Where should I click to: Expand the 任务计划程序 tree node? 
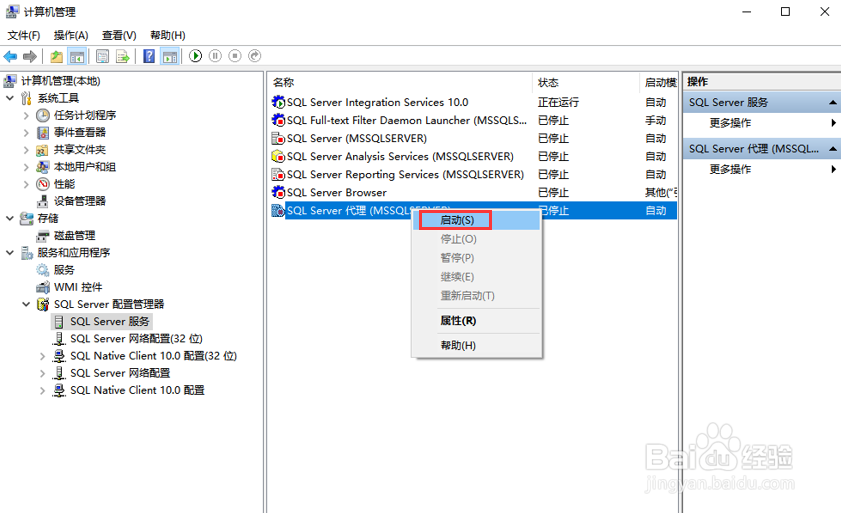click(26, 115)
